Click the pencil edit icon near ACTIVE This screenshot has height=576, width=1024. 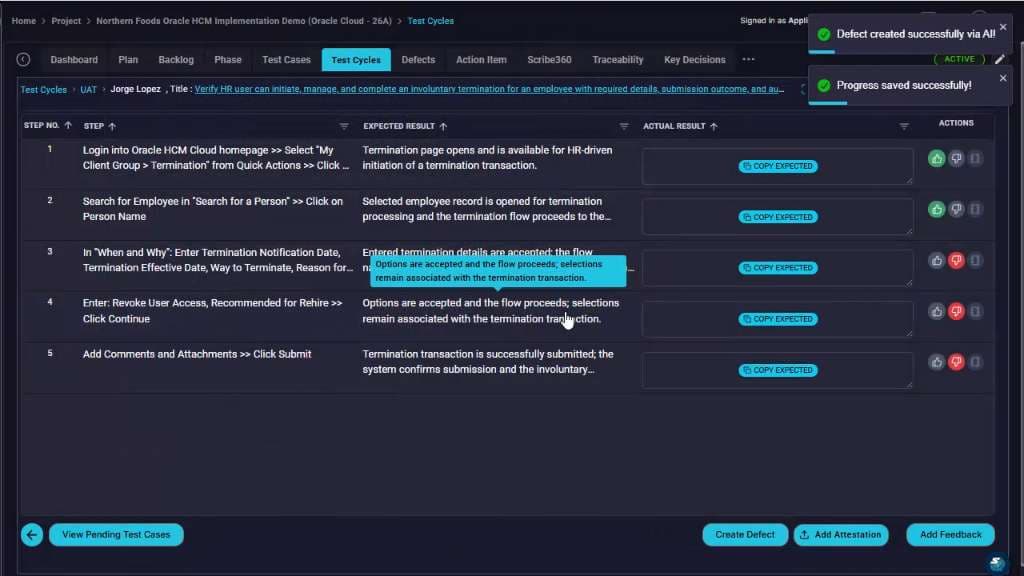[1000, 59]
